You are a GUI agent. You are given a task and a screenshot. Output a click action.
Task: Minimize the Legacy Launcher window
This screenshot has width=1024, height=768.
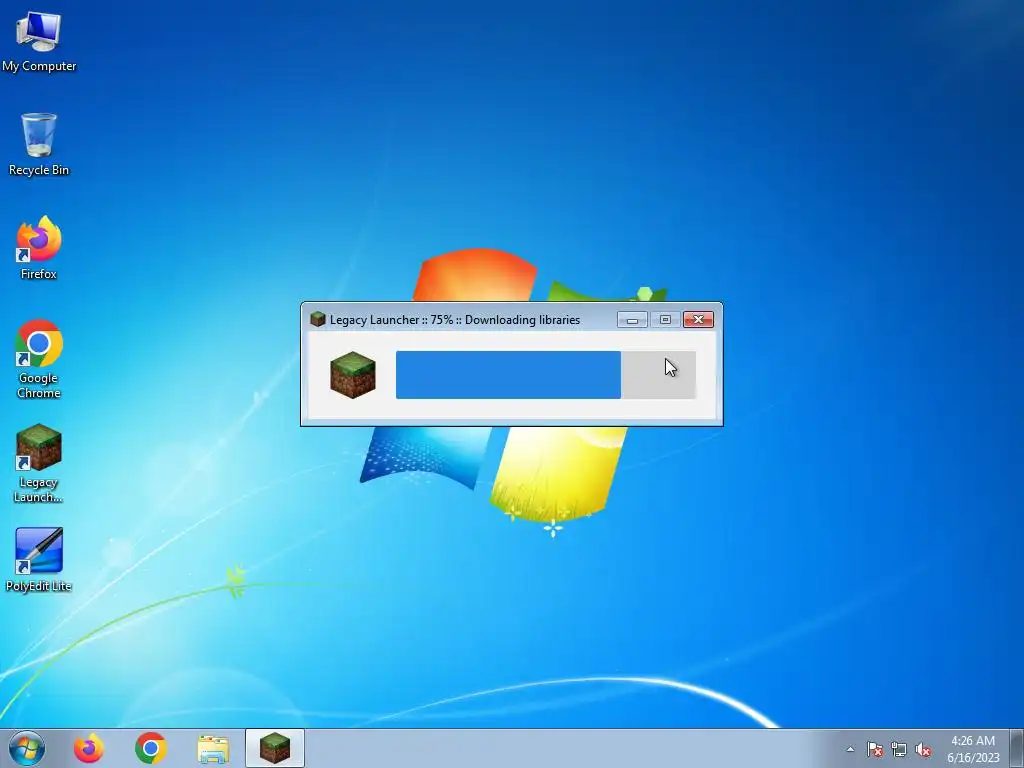click(632, 319)
